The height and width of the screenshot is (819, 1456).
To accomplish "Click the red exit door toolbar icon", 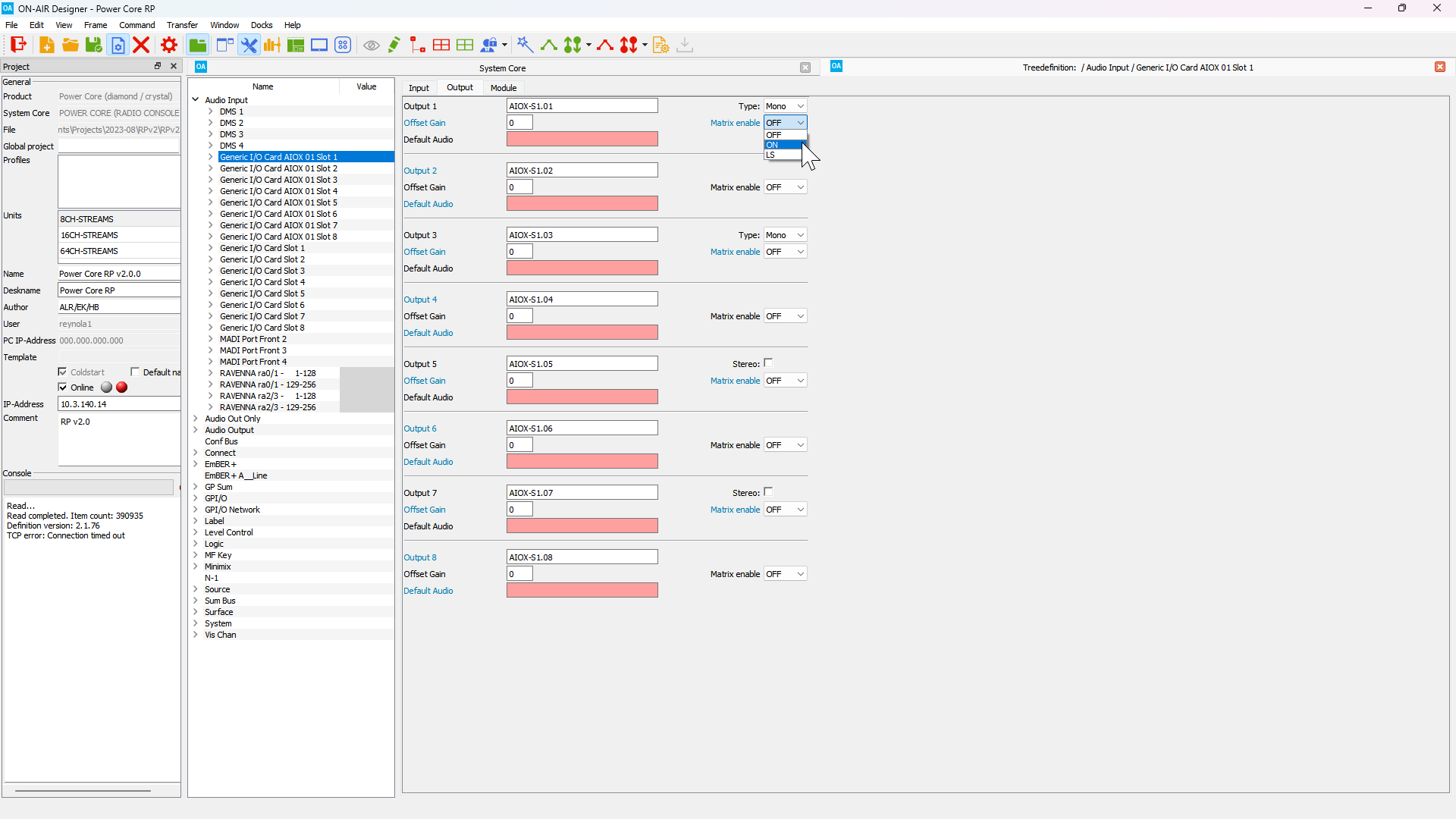I will tap(18, 45).
